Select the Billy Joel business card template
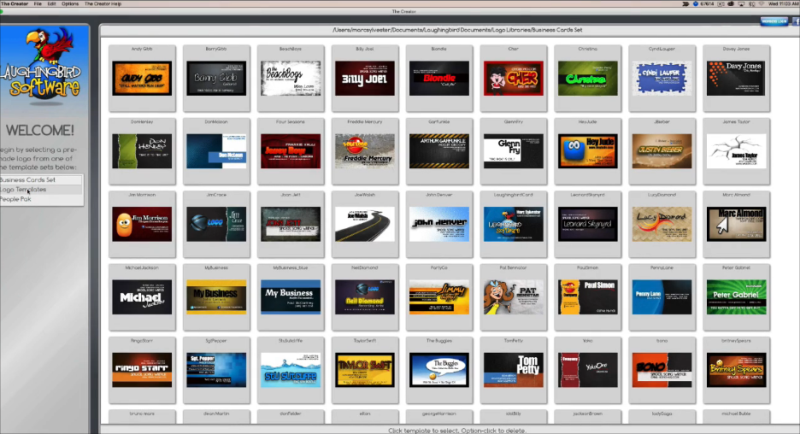 (x=364, y=77)
